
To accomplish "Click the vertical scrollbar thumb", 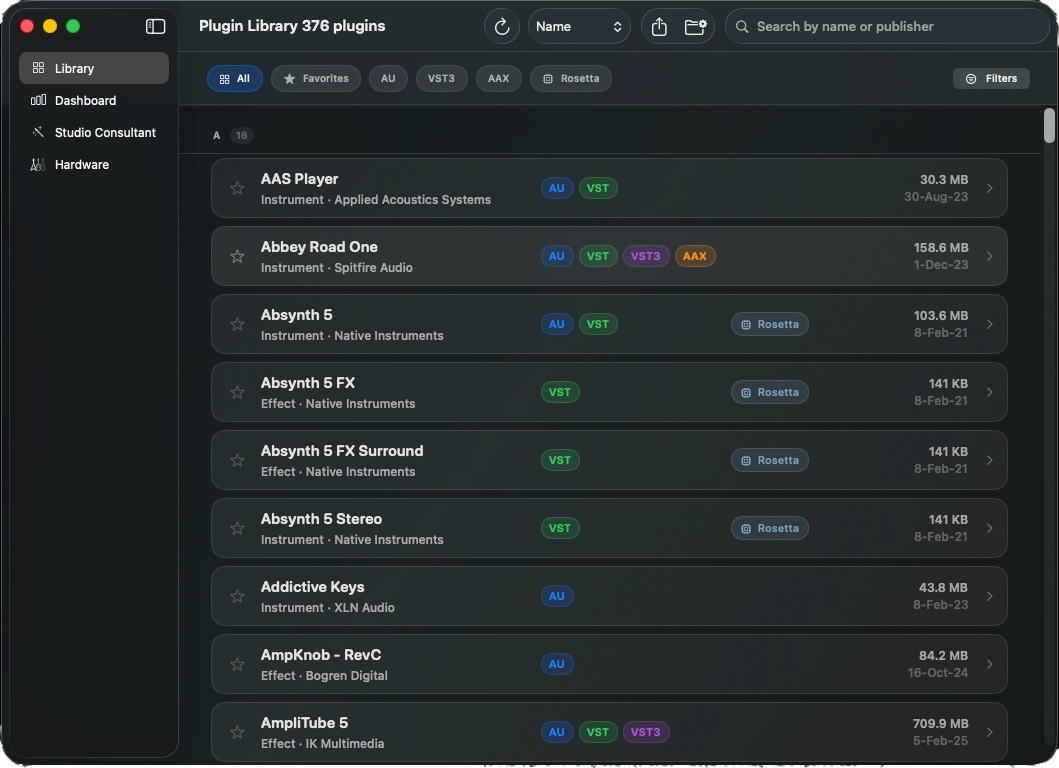I will tap(1049, 126).
